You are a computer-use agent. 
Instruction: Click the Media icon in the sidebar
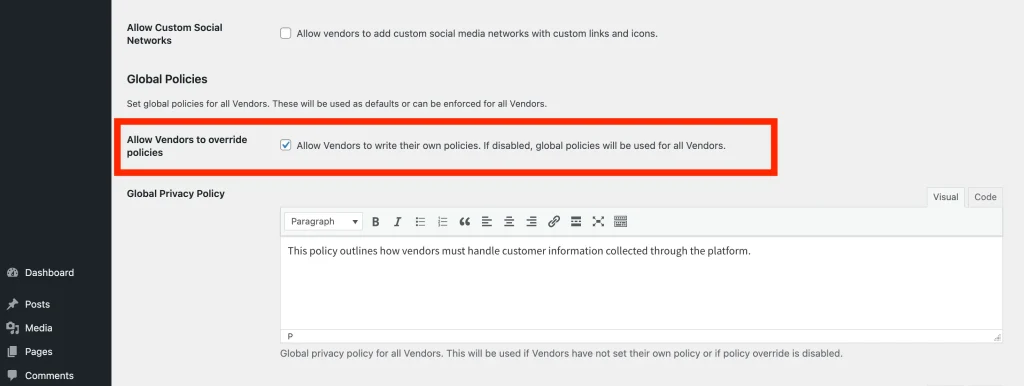point(12,328)
